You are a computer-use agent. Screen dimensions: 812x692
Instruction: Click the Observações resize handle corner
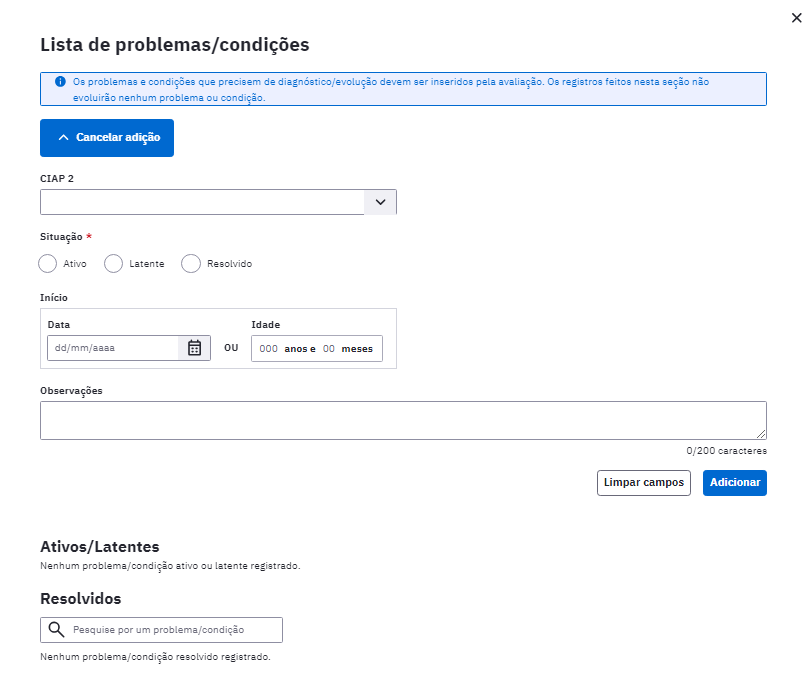tap(761, 434)
